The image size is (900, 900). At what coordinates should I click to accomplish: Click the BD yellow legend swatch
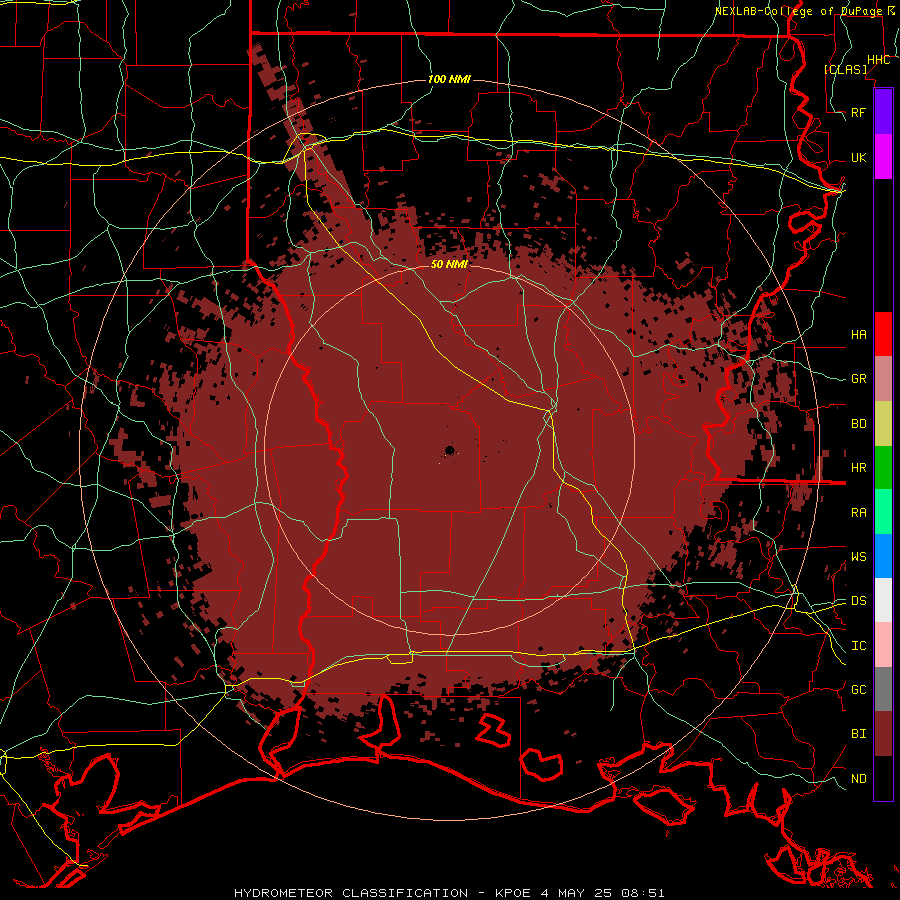pyautogui.click(x=883, y=423)
